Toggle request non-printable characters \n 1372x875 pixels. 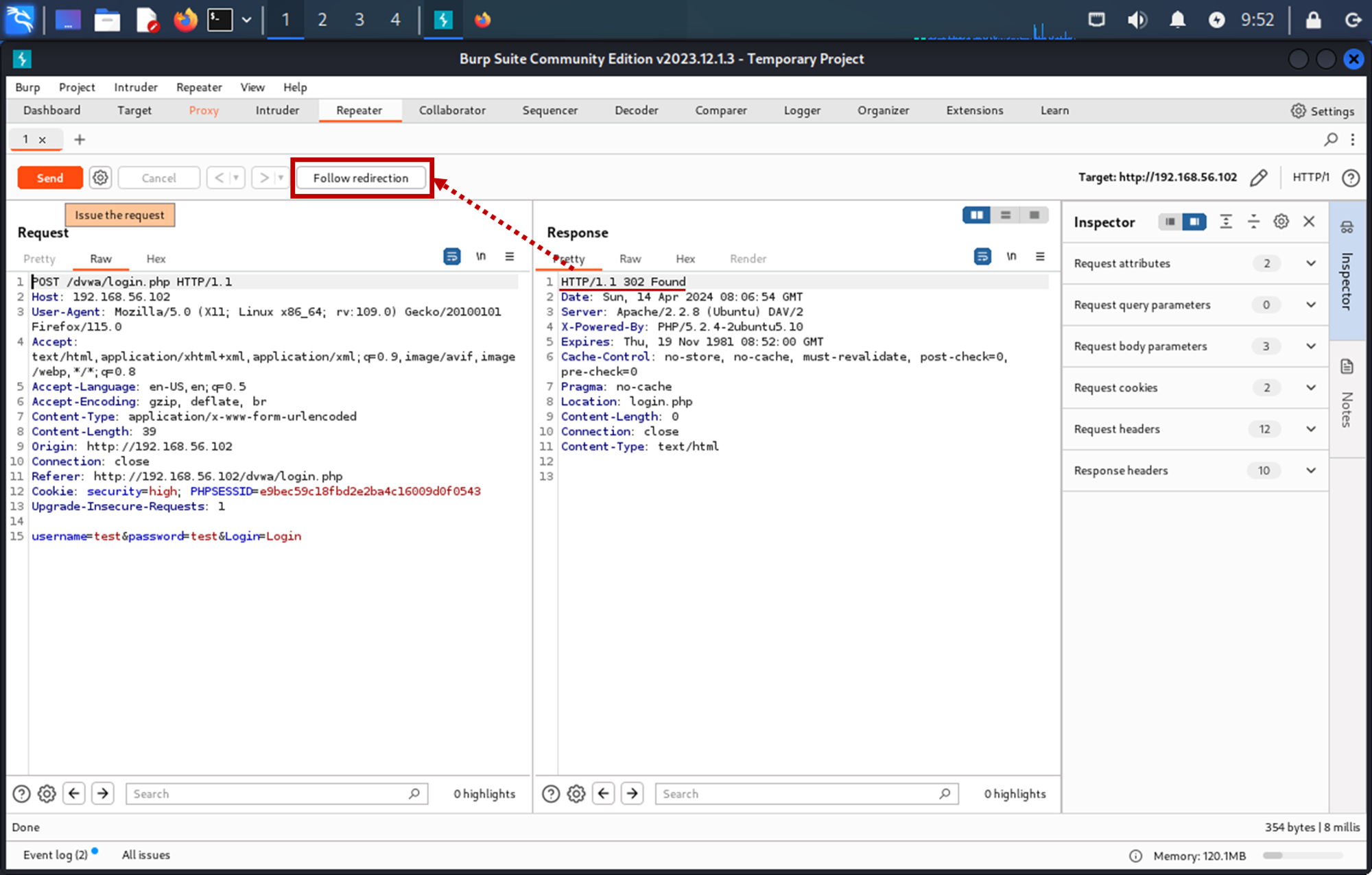point(481,256)
